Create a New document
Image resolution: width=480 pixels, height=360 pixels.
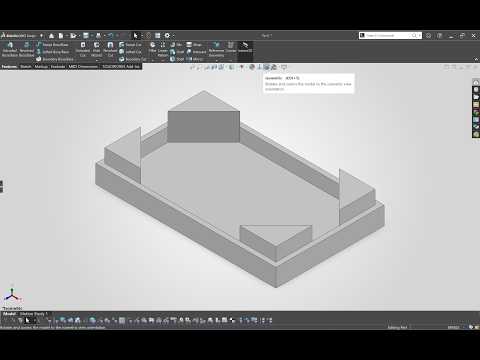click(61, 36)
